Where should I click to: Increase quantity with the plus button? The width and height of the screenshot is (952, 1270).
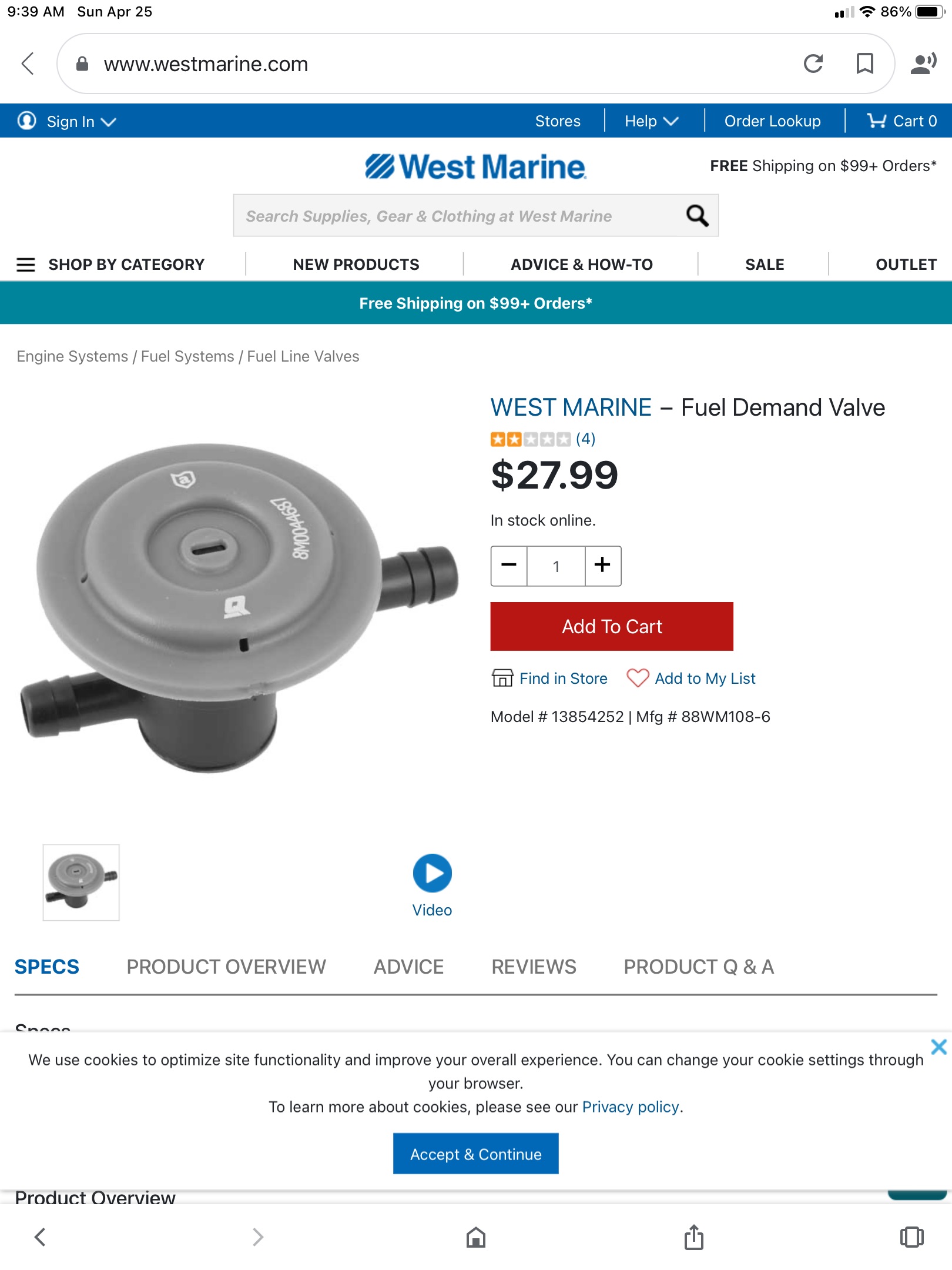point(603,566)
